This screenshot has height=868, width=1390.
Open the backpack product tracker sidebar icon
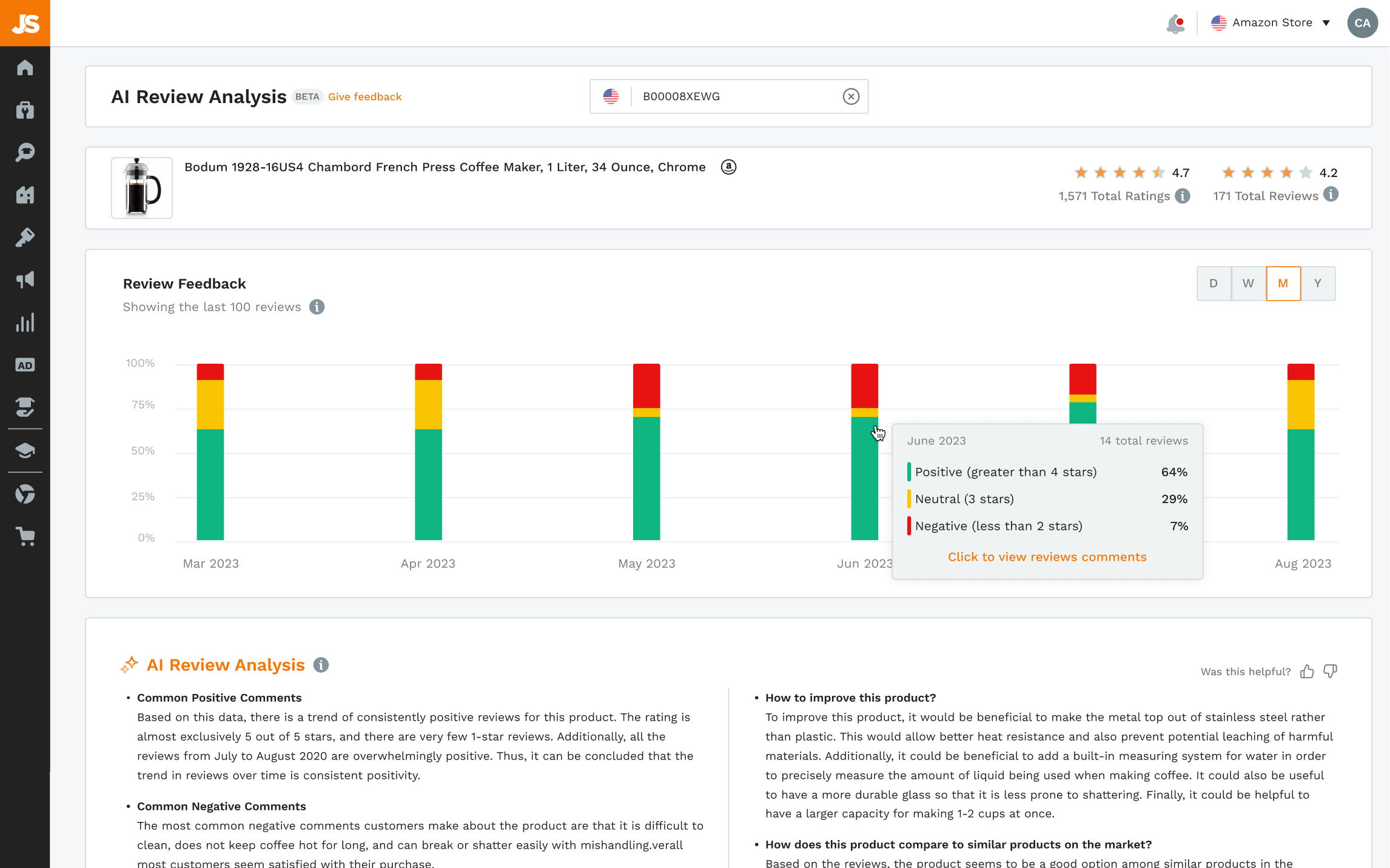(25, 110)
